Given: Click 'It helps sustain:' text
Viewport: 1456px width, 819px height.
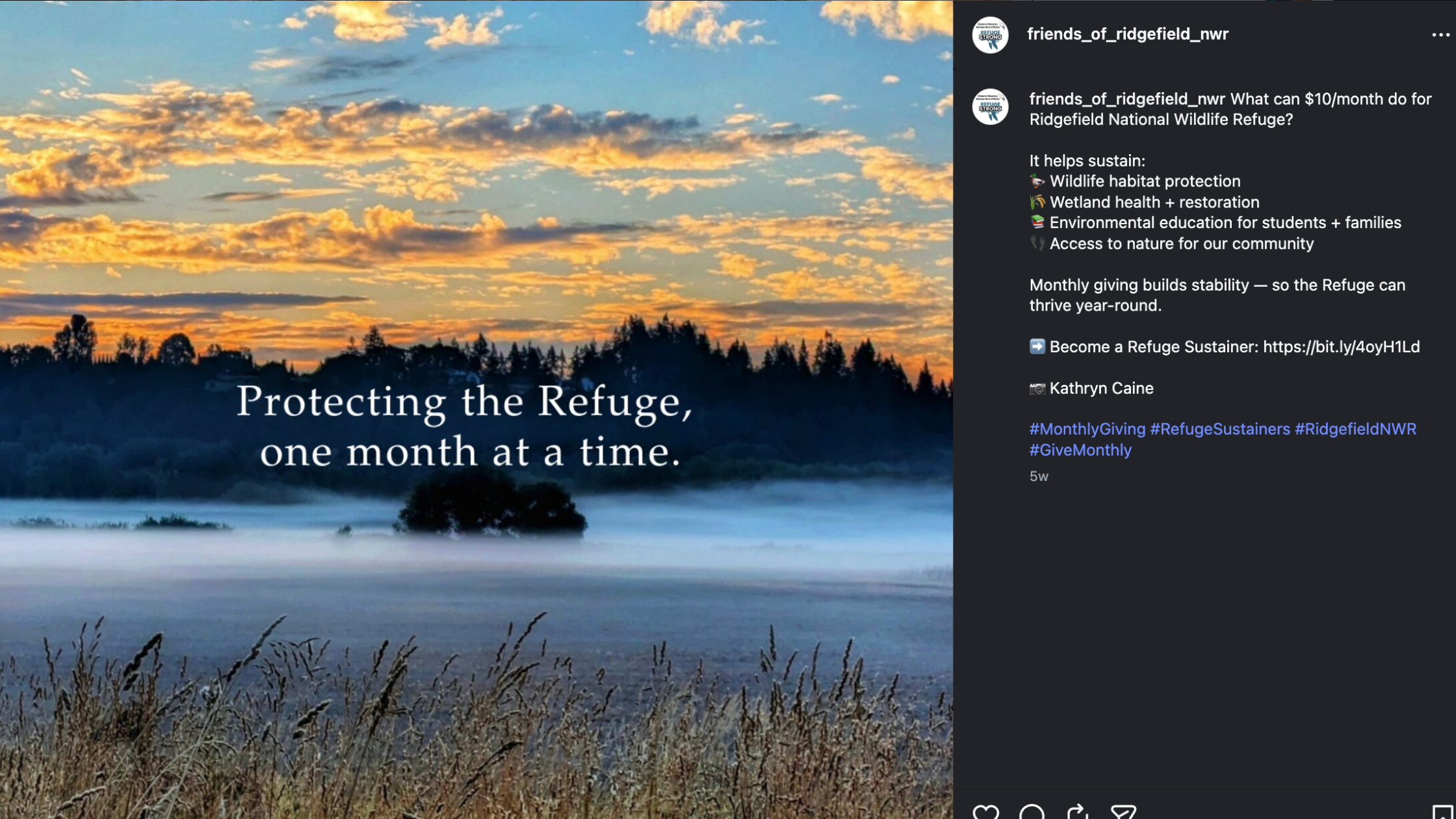Looking at the screenshot, I should point(1087,161).
